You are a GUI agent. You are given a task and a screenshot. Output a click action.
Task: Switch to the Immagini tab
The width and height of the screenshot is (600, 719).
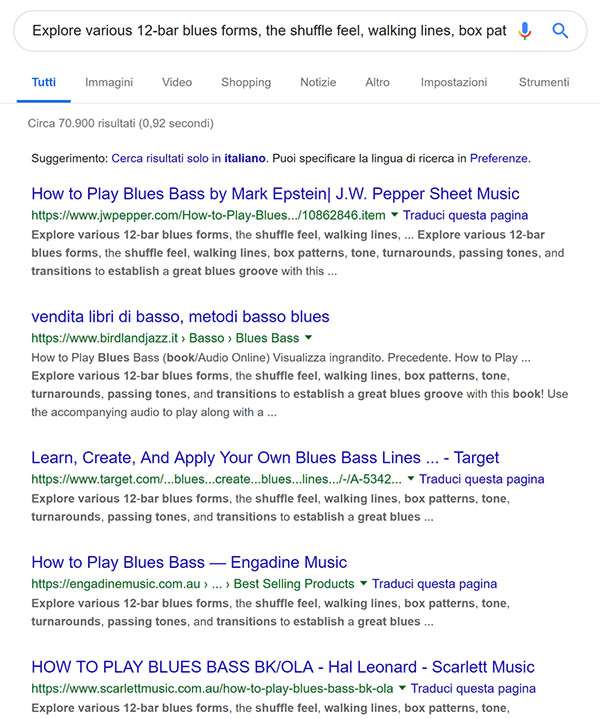(109, 82)
